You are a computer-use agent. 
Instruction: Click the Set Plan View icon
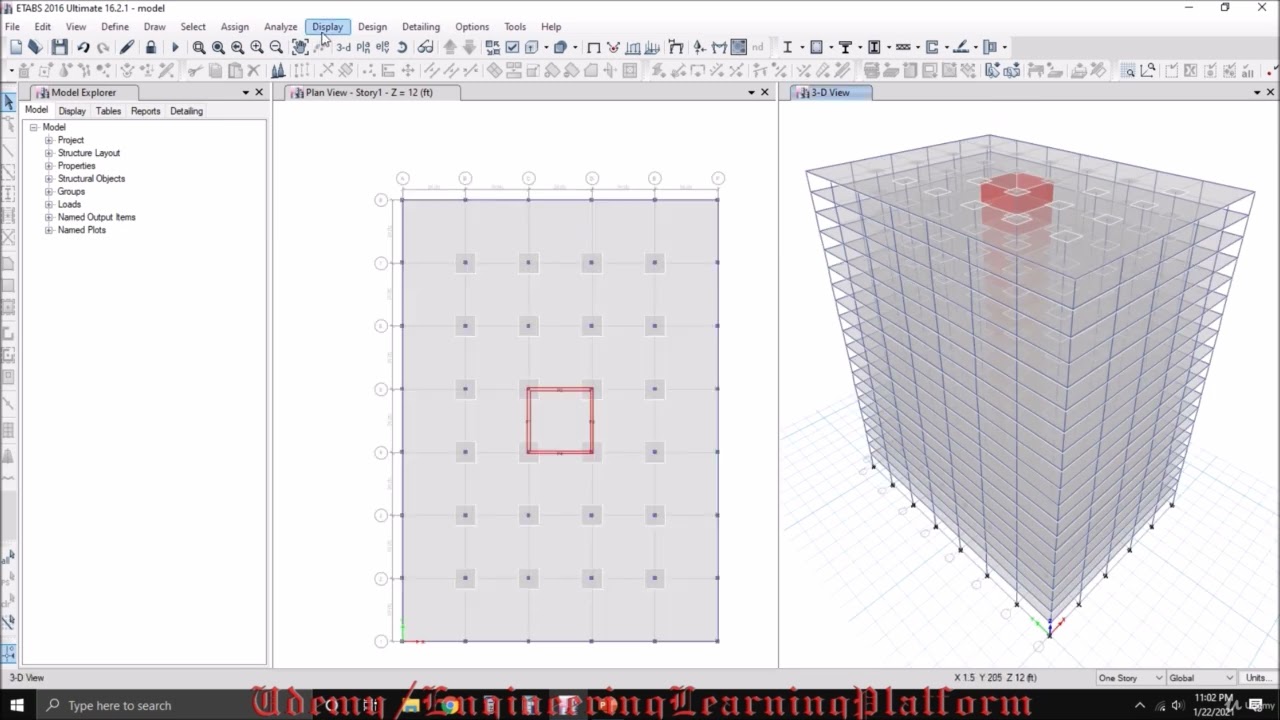click(363, 47)
